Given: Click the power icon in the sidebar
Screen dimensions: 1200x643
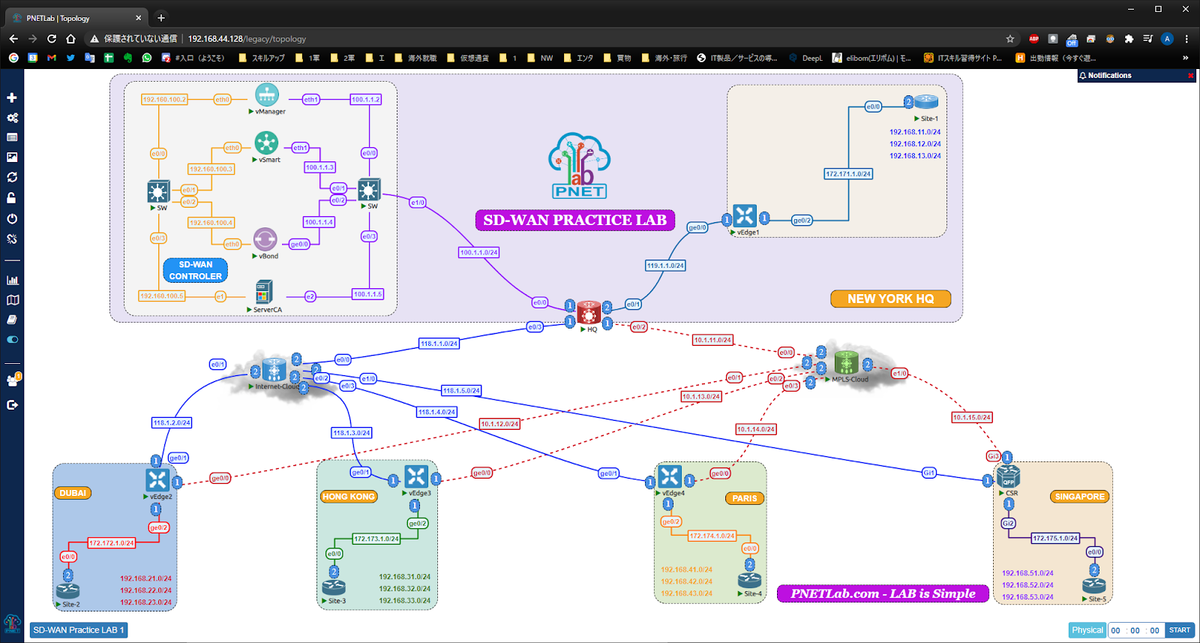Looking at the screenshot, I should click(x=12, y=218).
